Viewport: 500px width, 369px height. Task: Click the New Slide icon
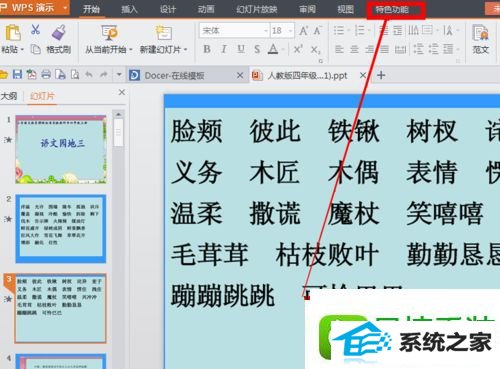coord(163,33)
